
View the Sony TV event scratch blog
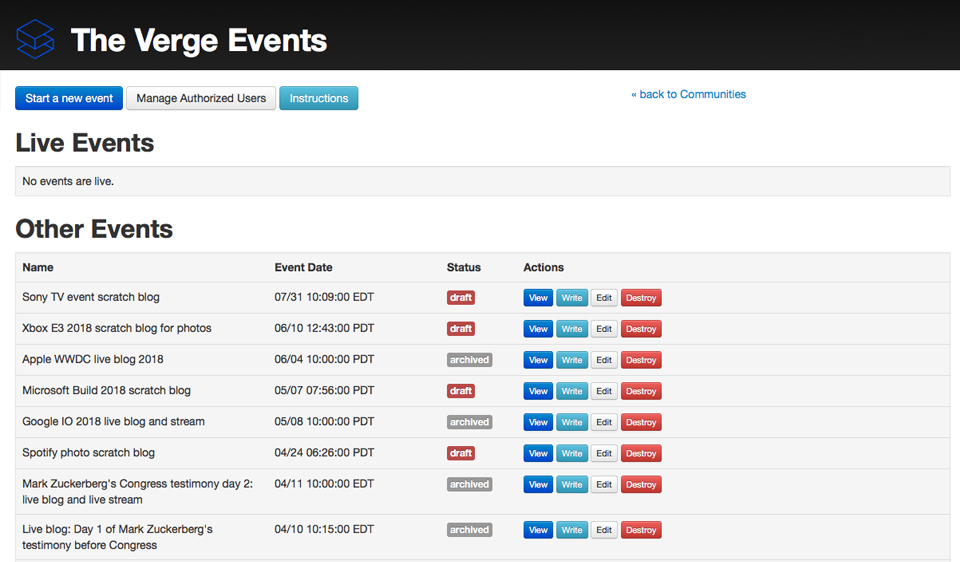point(538,298)
